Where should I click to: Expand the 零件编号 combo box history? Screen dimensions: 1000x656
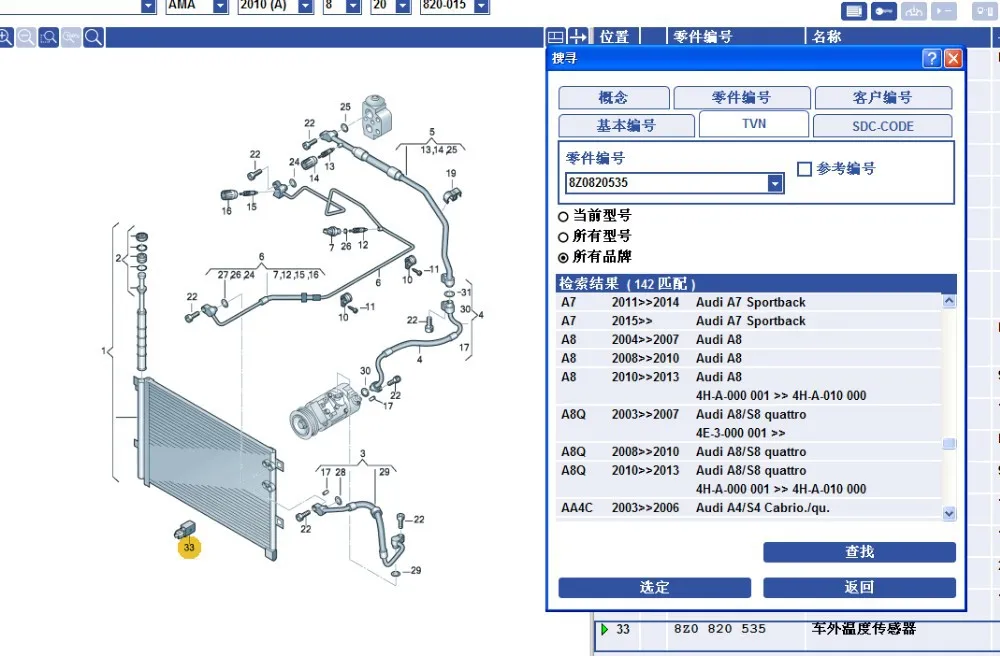(x=774, y=184)
